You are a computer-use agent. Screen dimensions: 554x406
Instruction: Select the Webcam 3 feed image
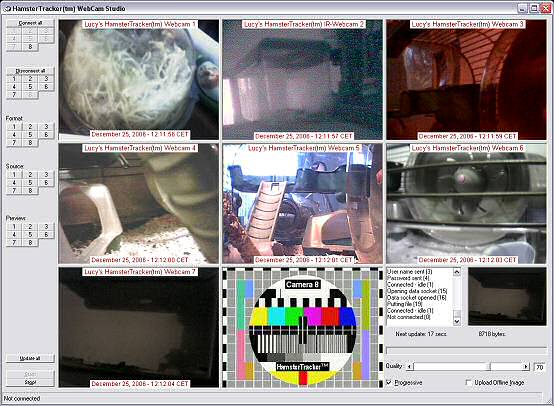466,80
